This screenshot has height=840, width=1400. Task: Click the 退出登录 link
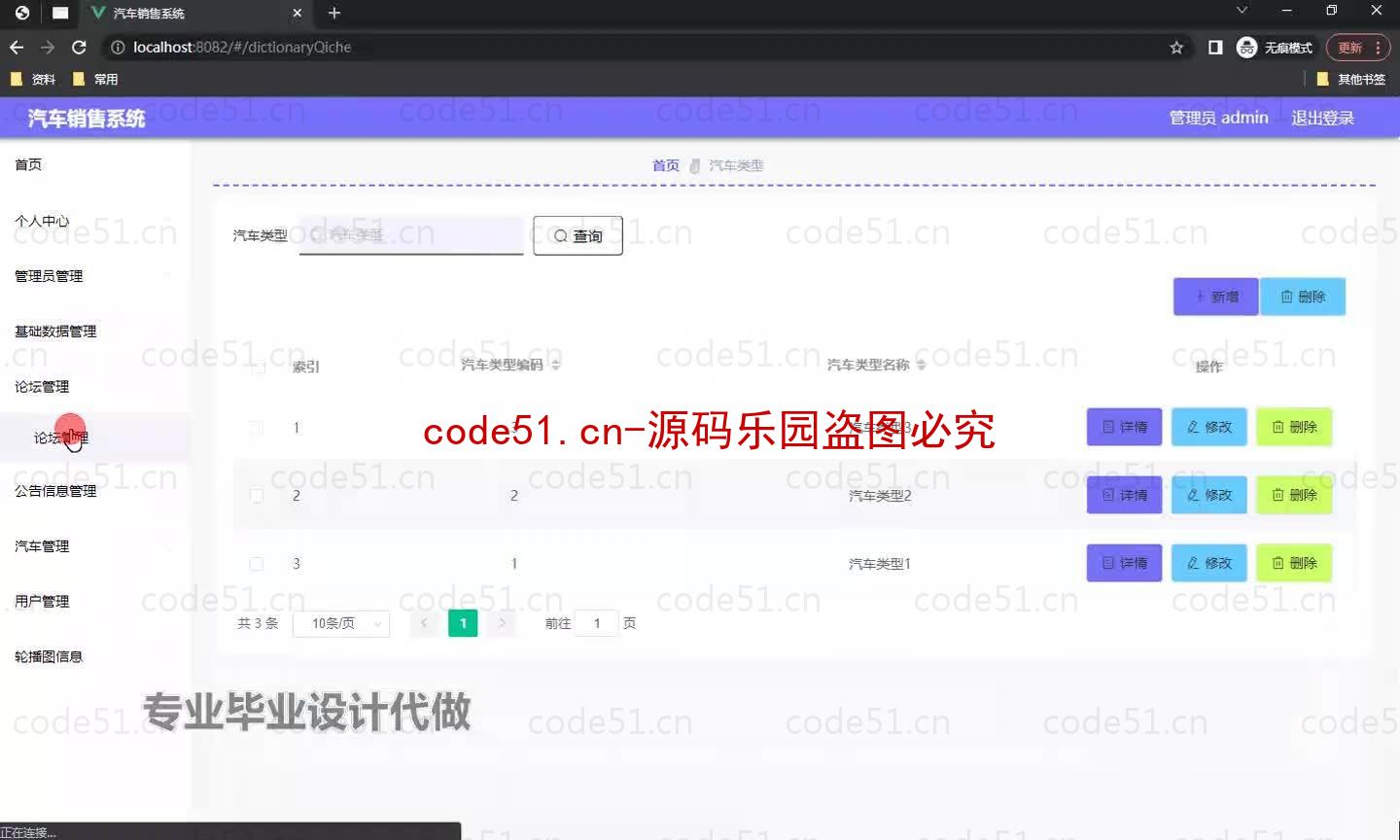pyautogui.click(x=1322, y=118)
